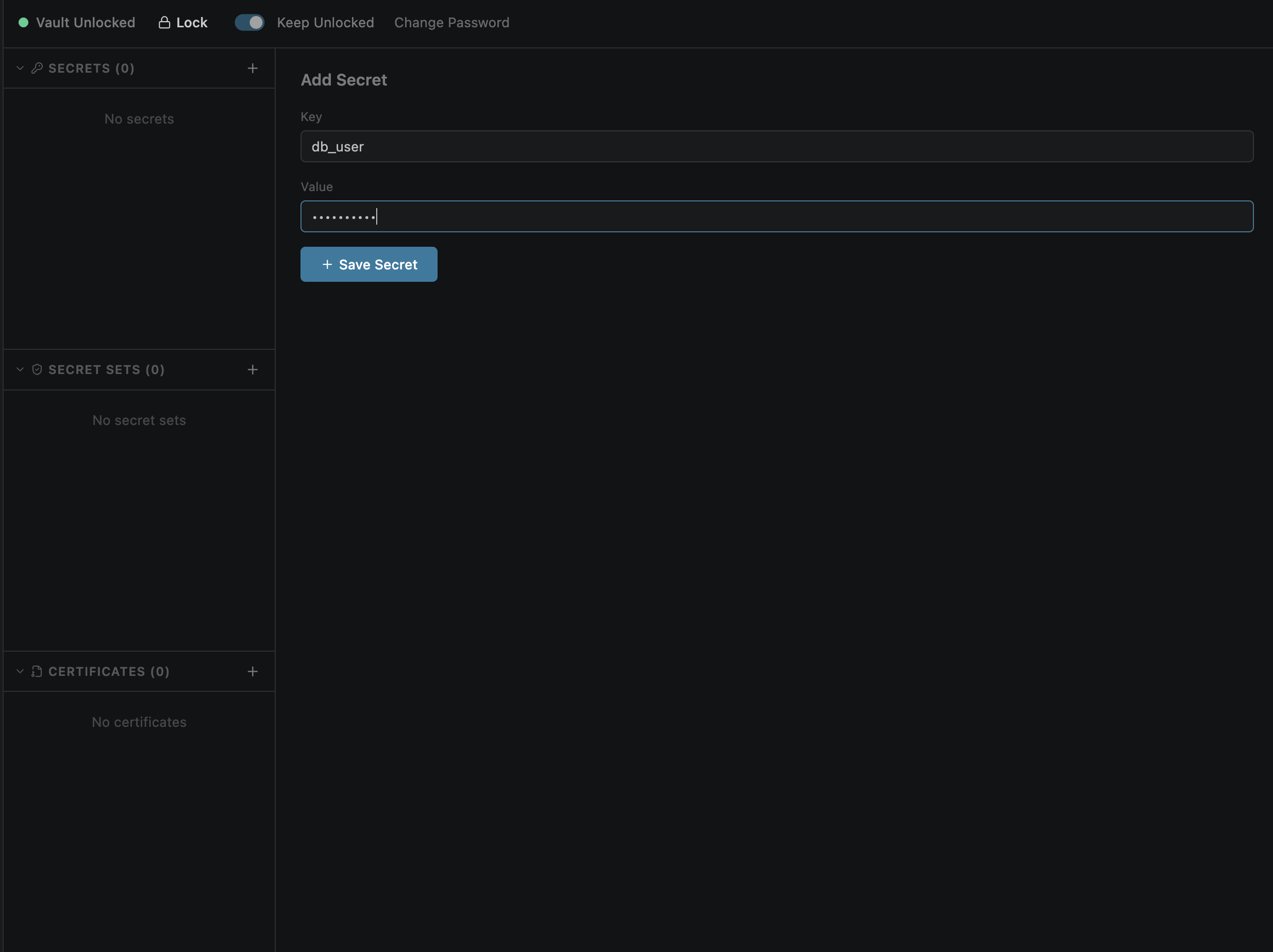Collapse the SECRETS section chevron
This screenshot has width=1273, height=952.
[20, 68]
